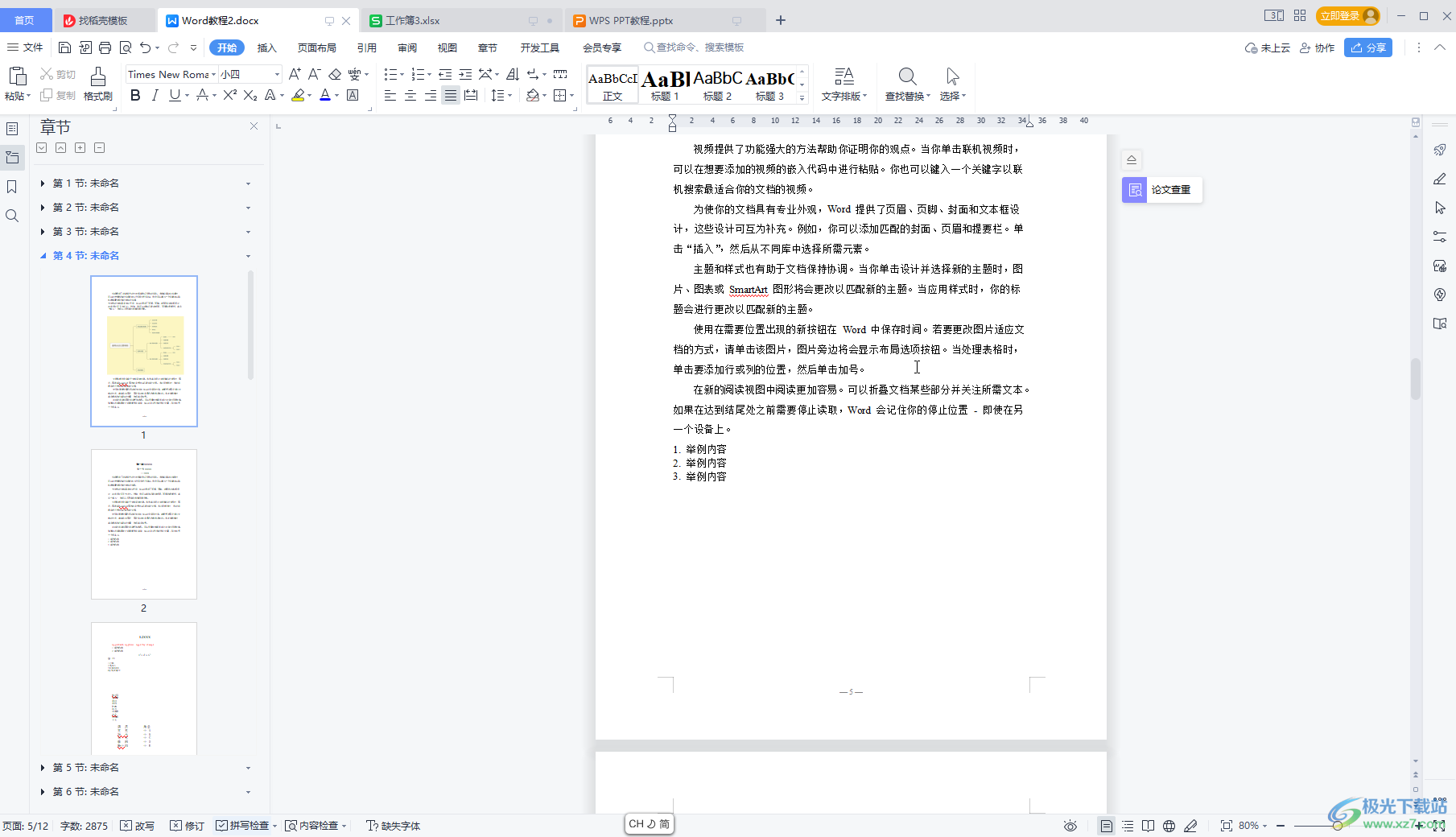The height and width of the screenshot is (837, 1456).
Task: Click the zoom slider handle
Action: coord(1337,826)
